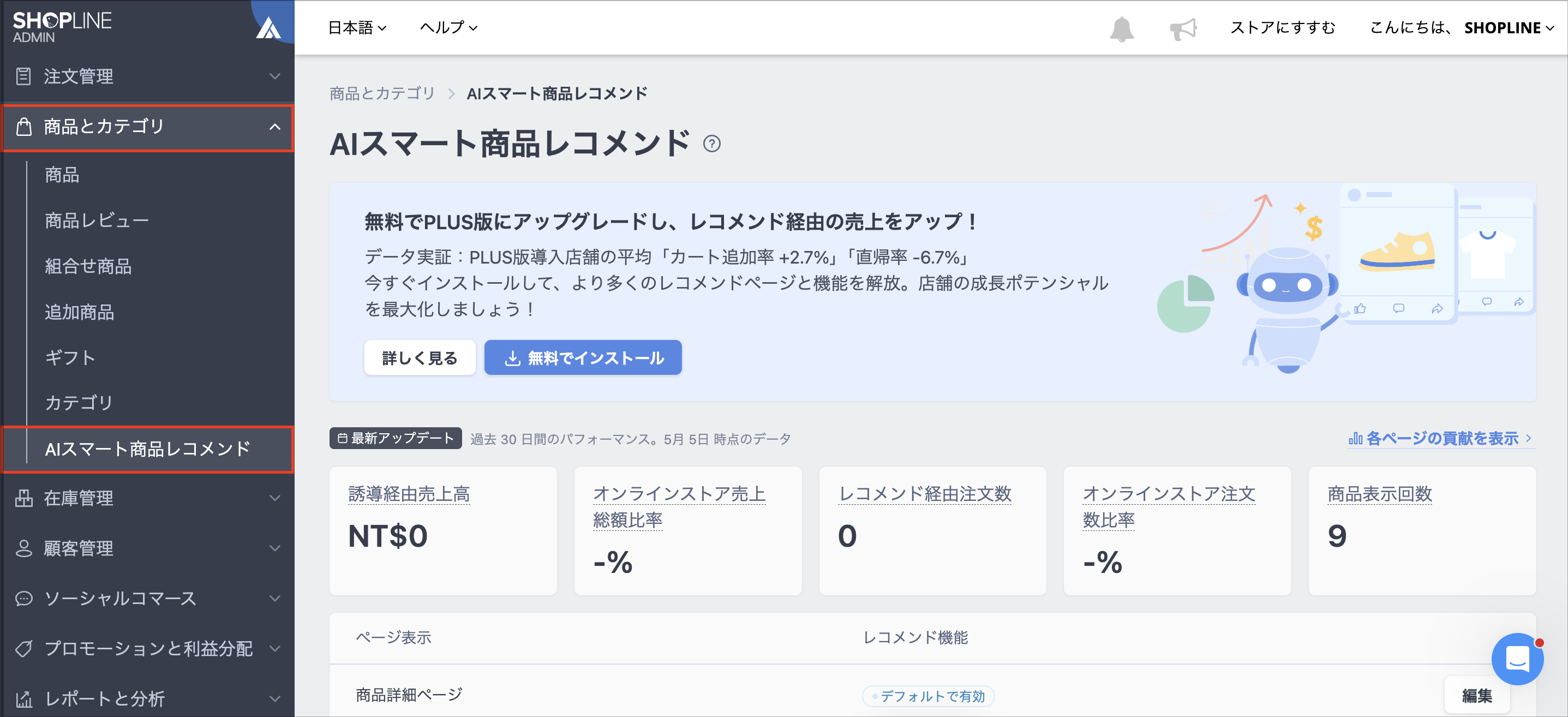Image resolution: width=1568 pixels, height=717 pixels.
Task: Click the レポートと分析 chart icon
Action: click(x=23, y=699)
